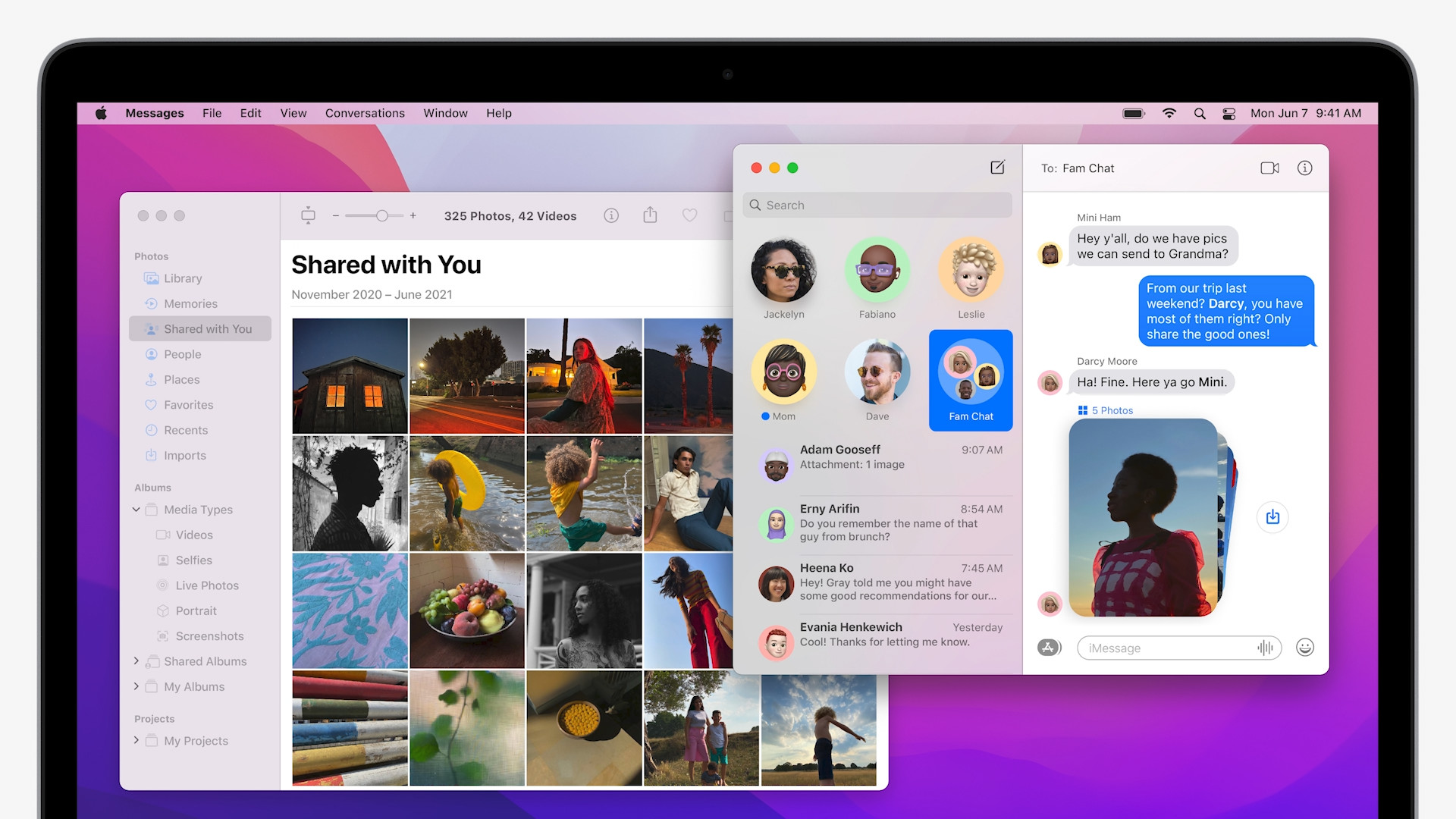Click the Photos thumbnail zoom slider
The image size is (1456, 819).
381,216
